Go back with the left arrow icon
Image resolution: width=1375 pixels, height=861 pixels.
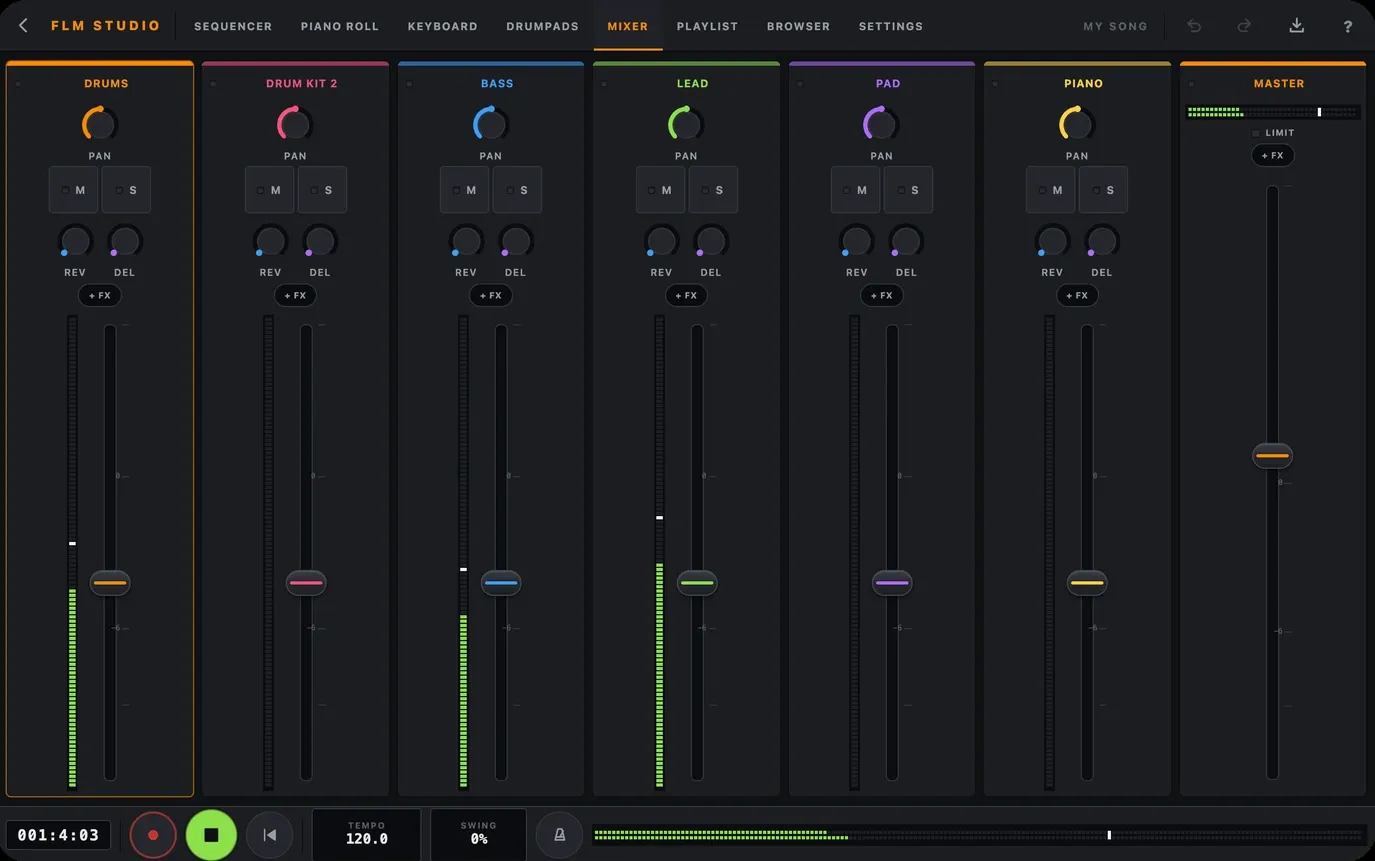pyautogui.click(x=23, y=26)
